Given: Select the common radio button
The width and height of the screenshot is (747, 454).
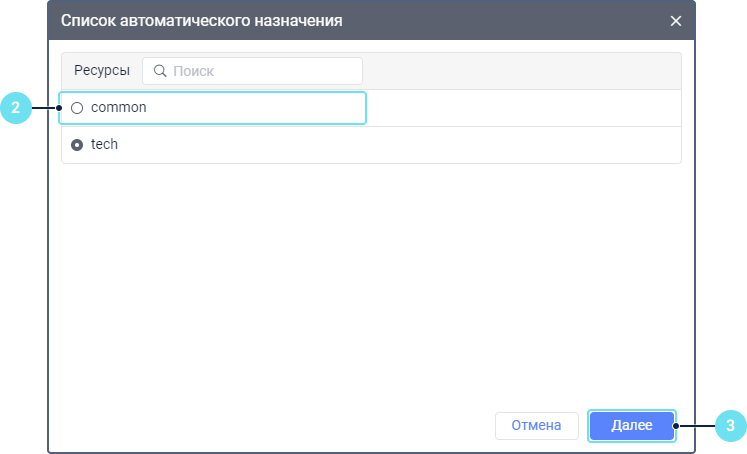Looking at the screenshot, I should pos(77,108).
